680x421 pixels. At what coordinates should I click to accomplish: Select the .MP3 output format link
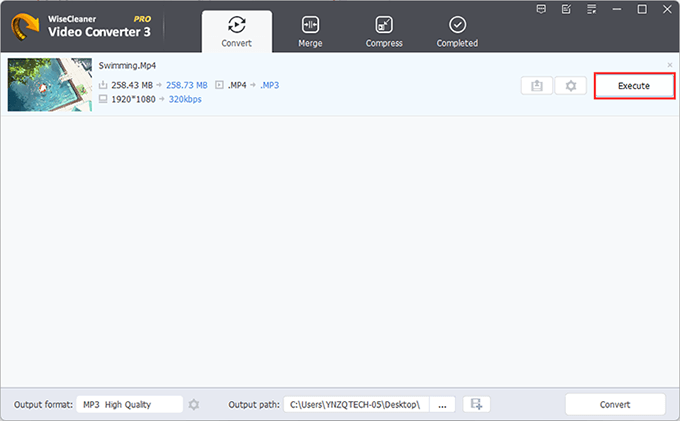(x=269, y=85)
